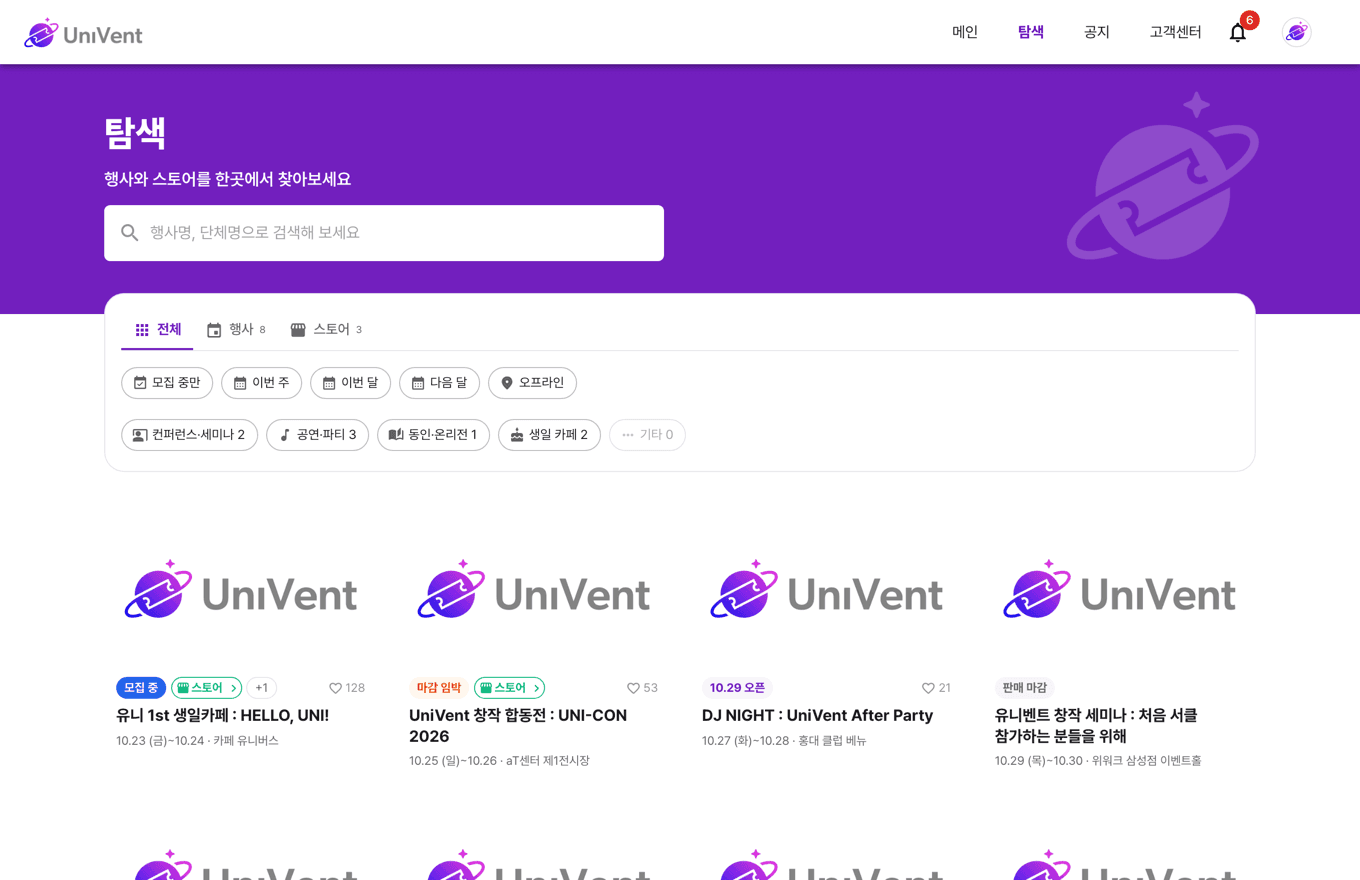Open title UniVent 창작 합동전 : UNI-CON 2026
Image resolution: width=1360 pixels, height=880 pixels.
[x=518, y=726]
